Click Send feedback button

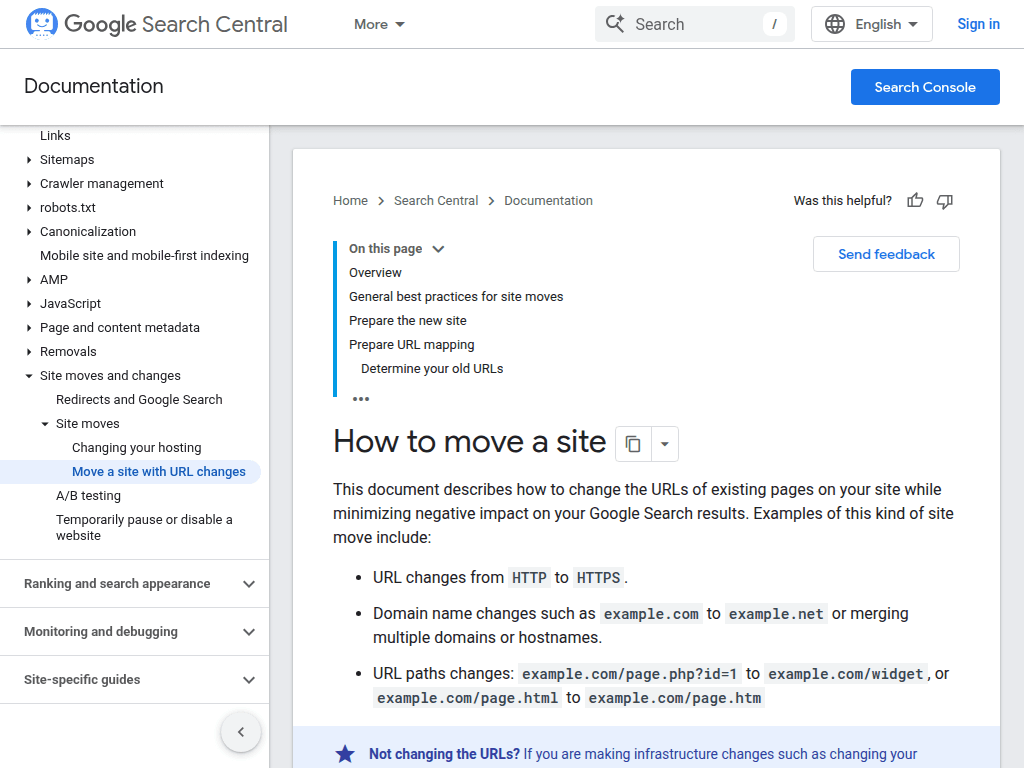tap(886, 254)
